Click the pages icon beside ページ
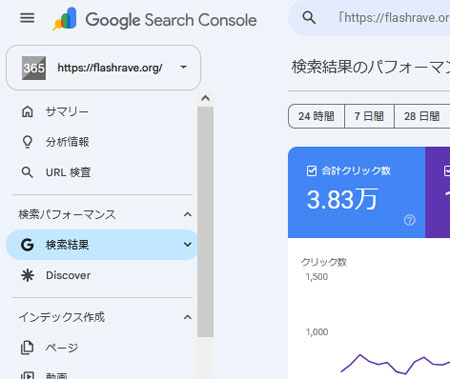This screenshot has height=379, width=450. [x=27, y=348]
